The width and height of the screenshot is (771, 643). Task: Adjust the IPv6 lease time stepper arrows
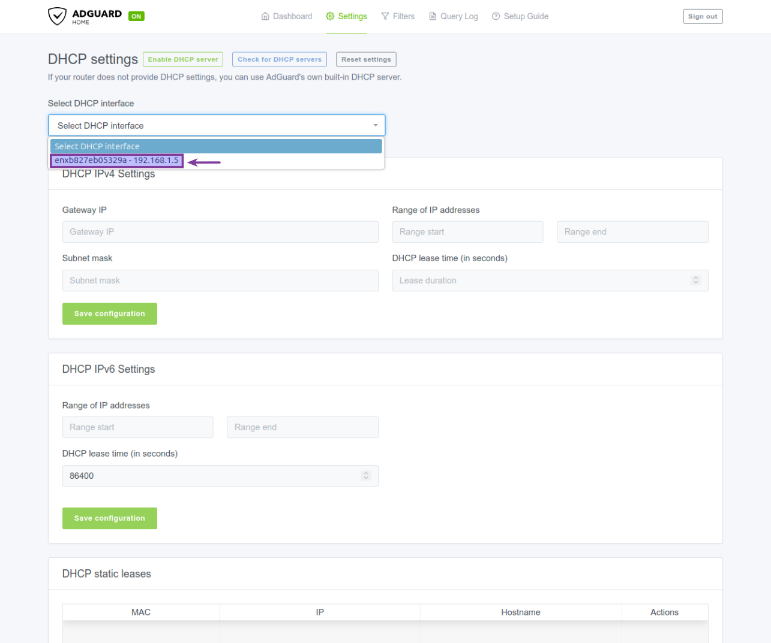pos(366,476)
